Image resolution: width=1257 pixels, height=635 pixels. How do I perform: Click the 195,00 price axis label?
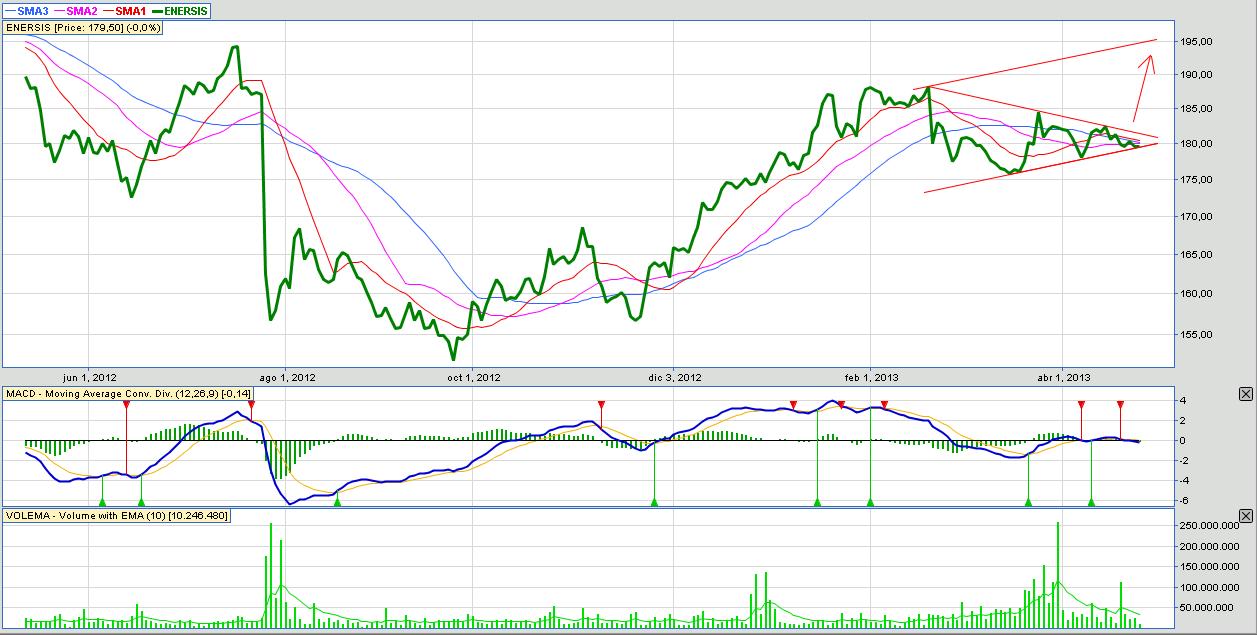tap(1194, 41)
